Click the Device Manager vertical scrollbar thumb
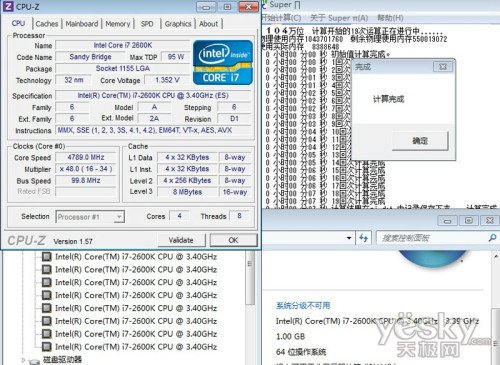 pos(249,278)
